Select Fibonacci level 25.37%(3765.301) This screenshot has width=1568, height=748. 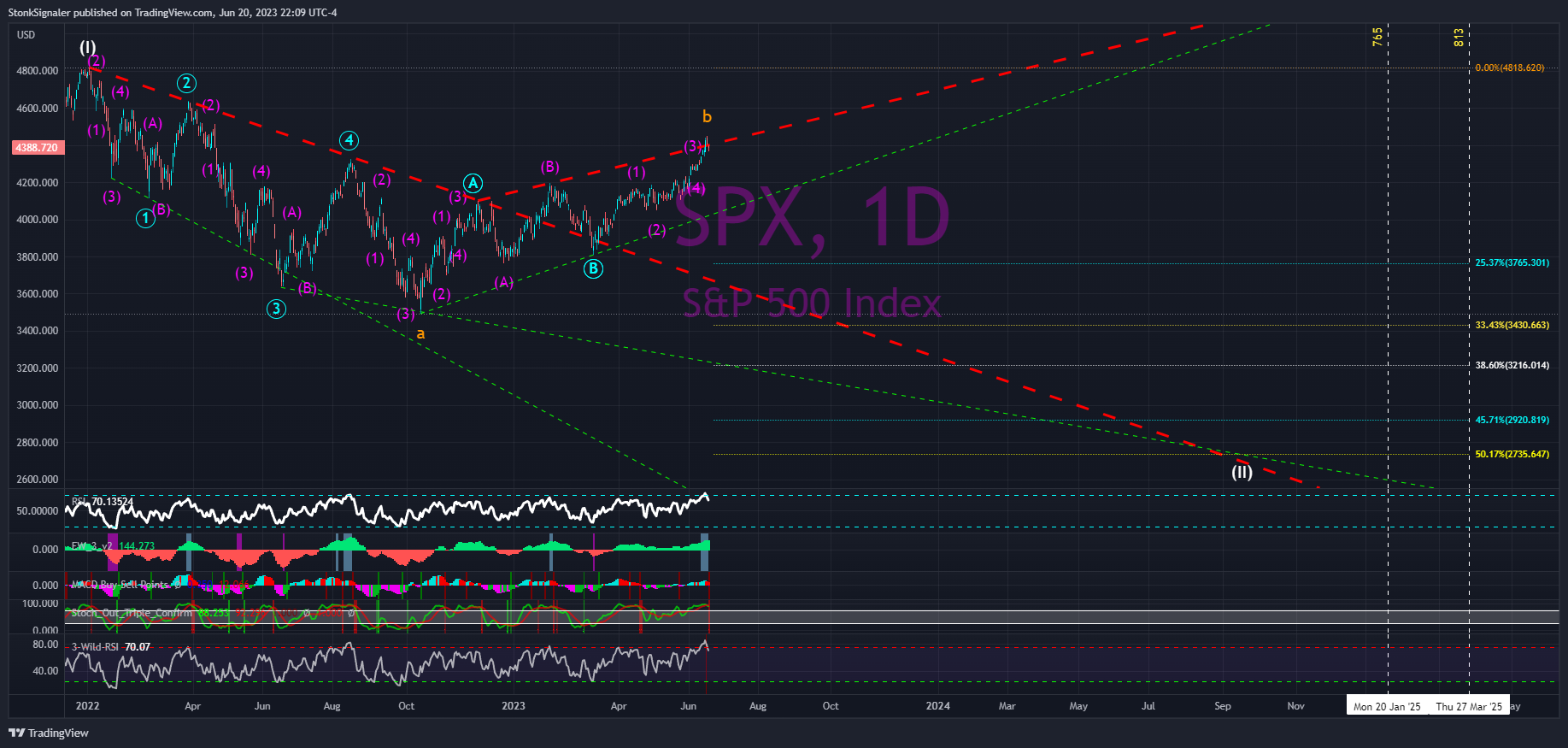coord(1512,262)
